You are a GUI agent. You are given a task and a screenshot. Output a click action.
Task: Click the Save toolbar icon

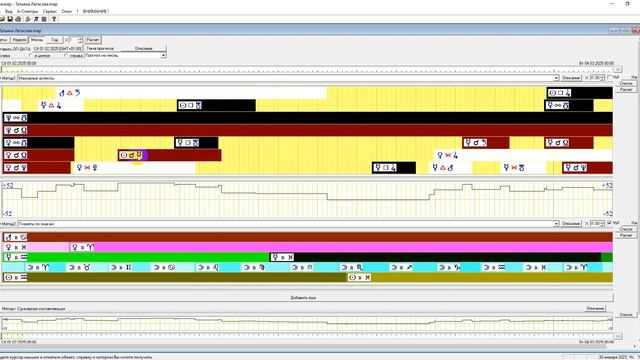10,19
